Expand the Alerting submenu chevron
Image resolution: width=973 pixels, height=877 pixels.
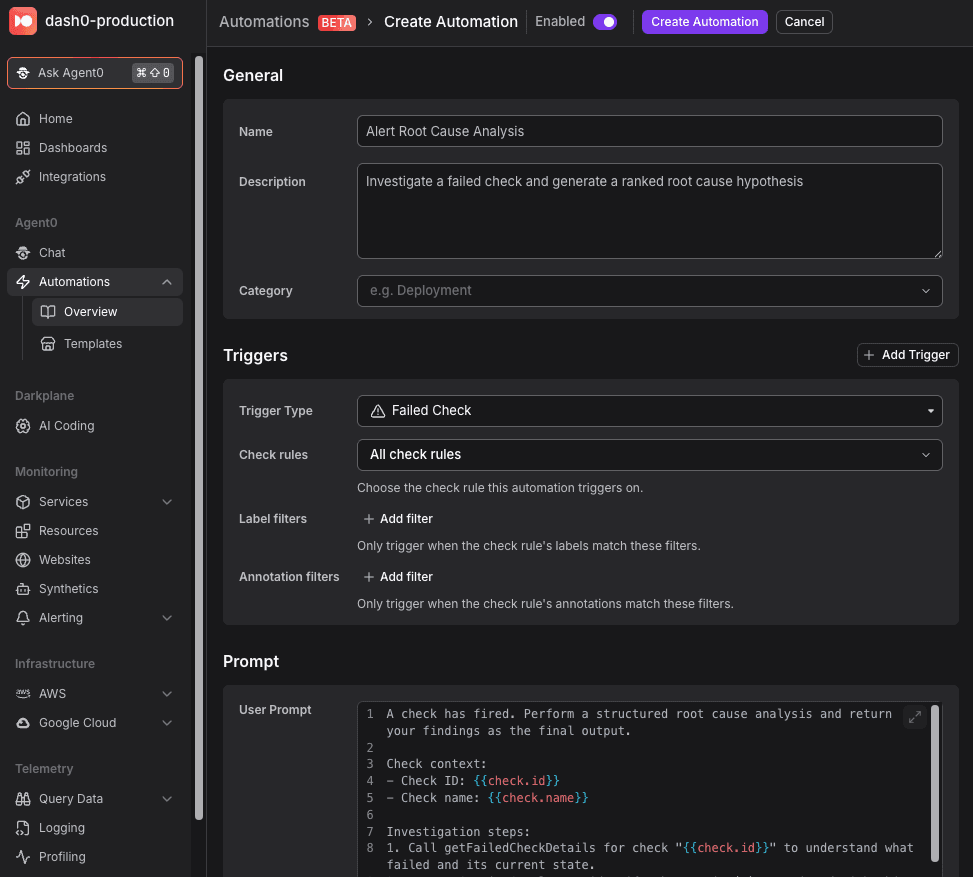point(167,618)
